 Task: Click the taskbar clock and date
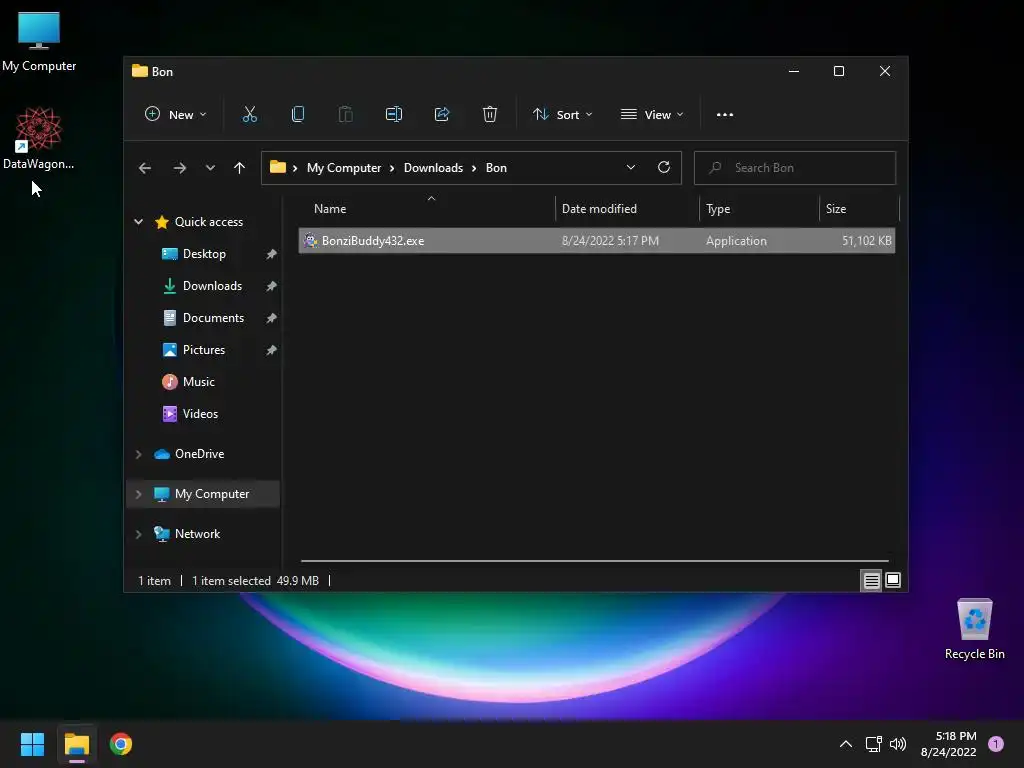point(948,744)
